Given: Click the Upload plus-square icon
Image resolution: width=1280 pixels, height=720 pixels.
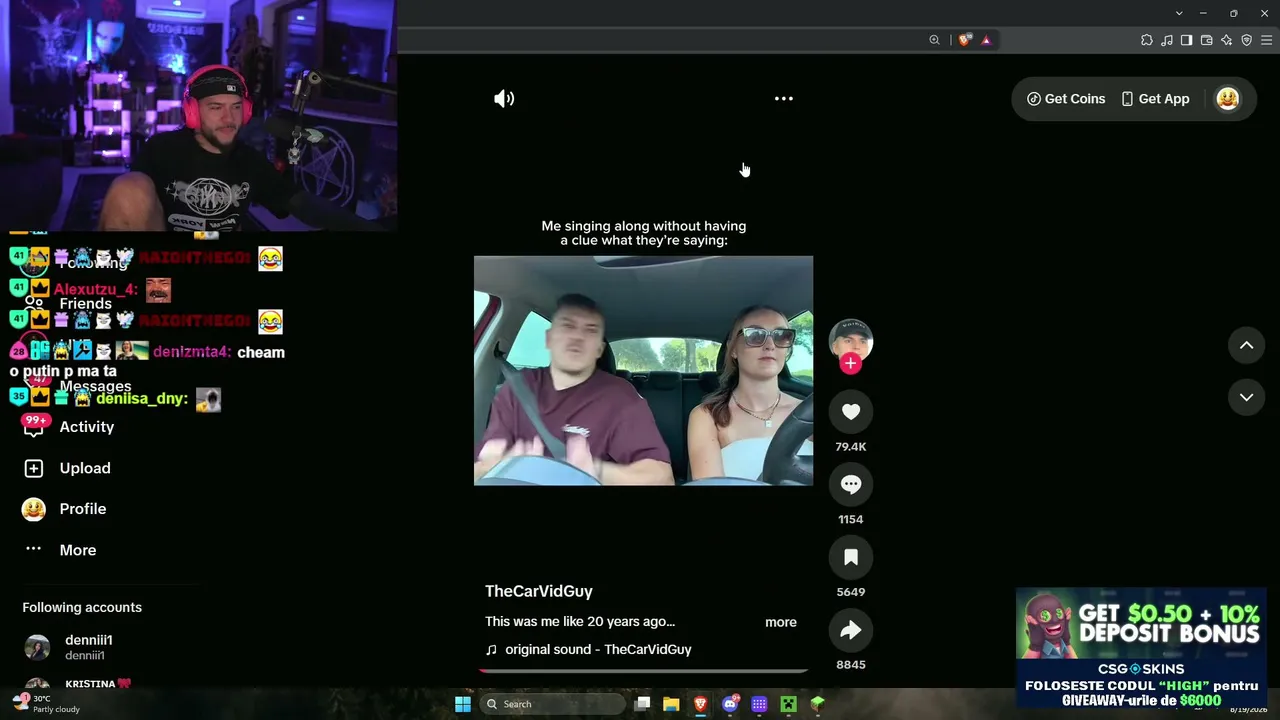Looking at the screenshot, I should click(x=34, y=468).
